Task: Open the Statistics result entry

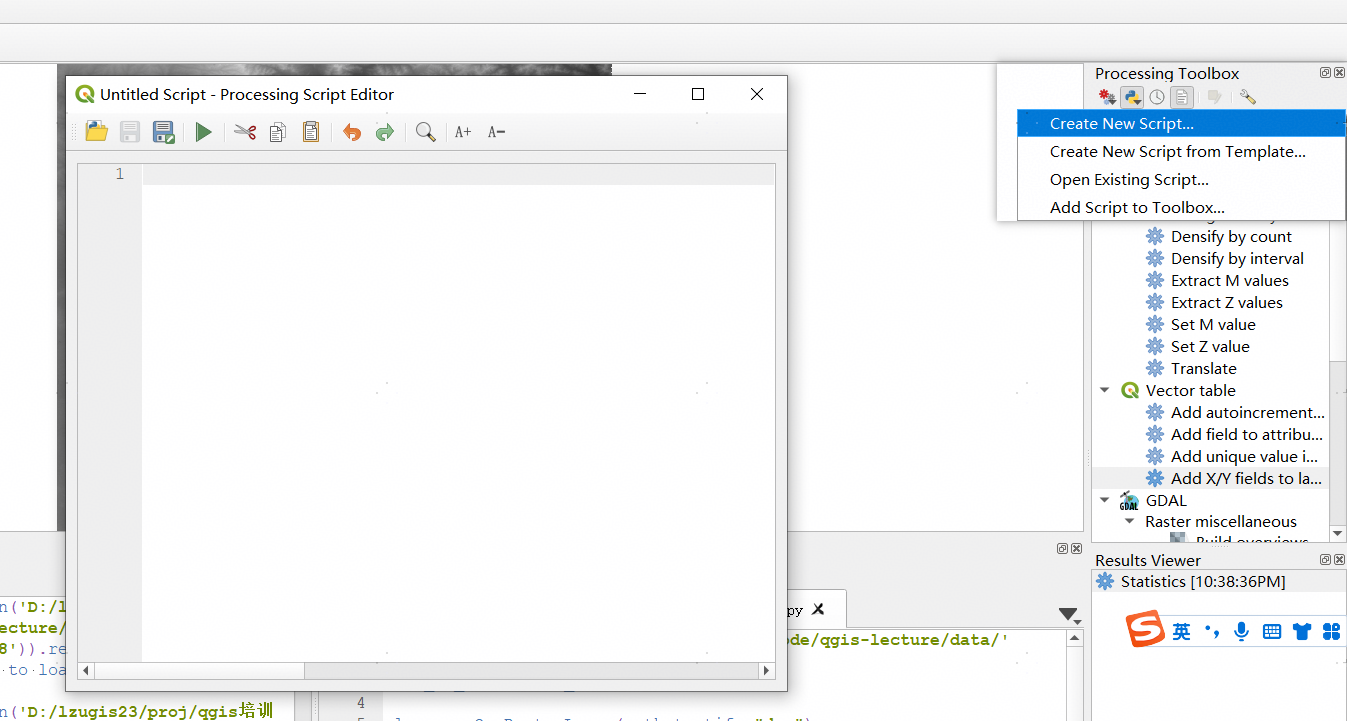Action: [1190, 581]
